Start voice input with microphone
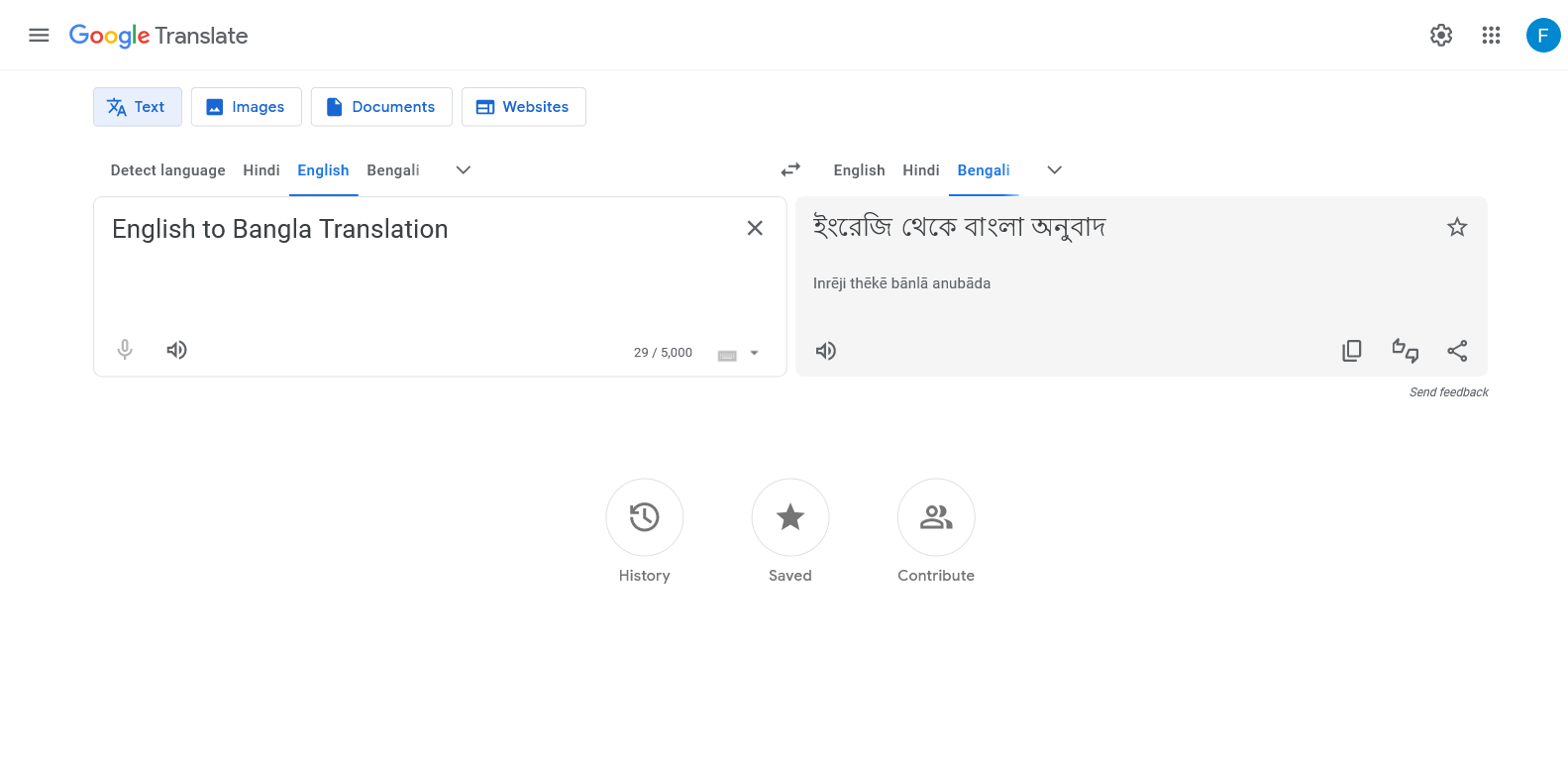1568x768 pixels. coord(125,350)
